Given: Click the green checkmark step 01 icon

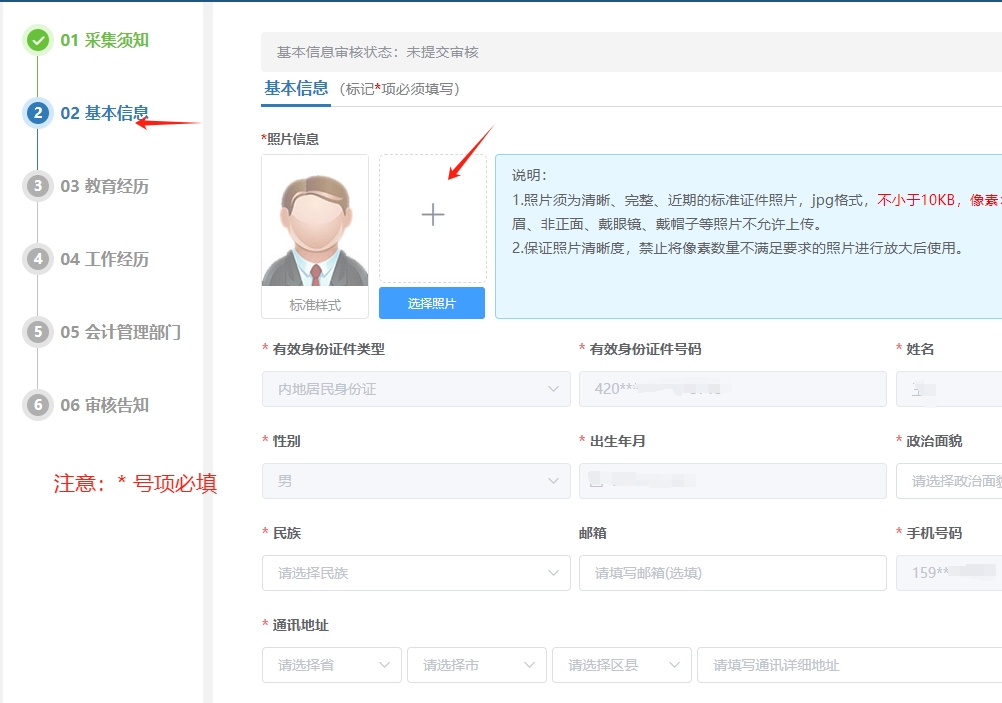Looking at the screenshot, I should coord(38,40).
